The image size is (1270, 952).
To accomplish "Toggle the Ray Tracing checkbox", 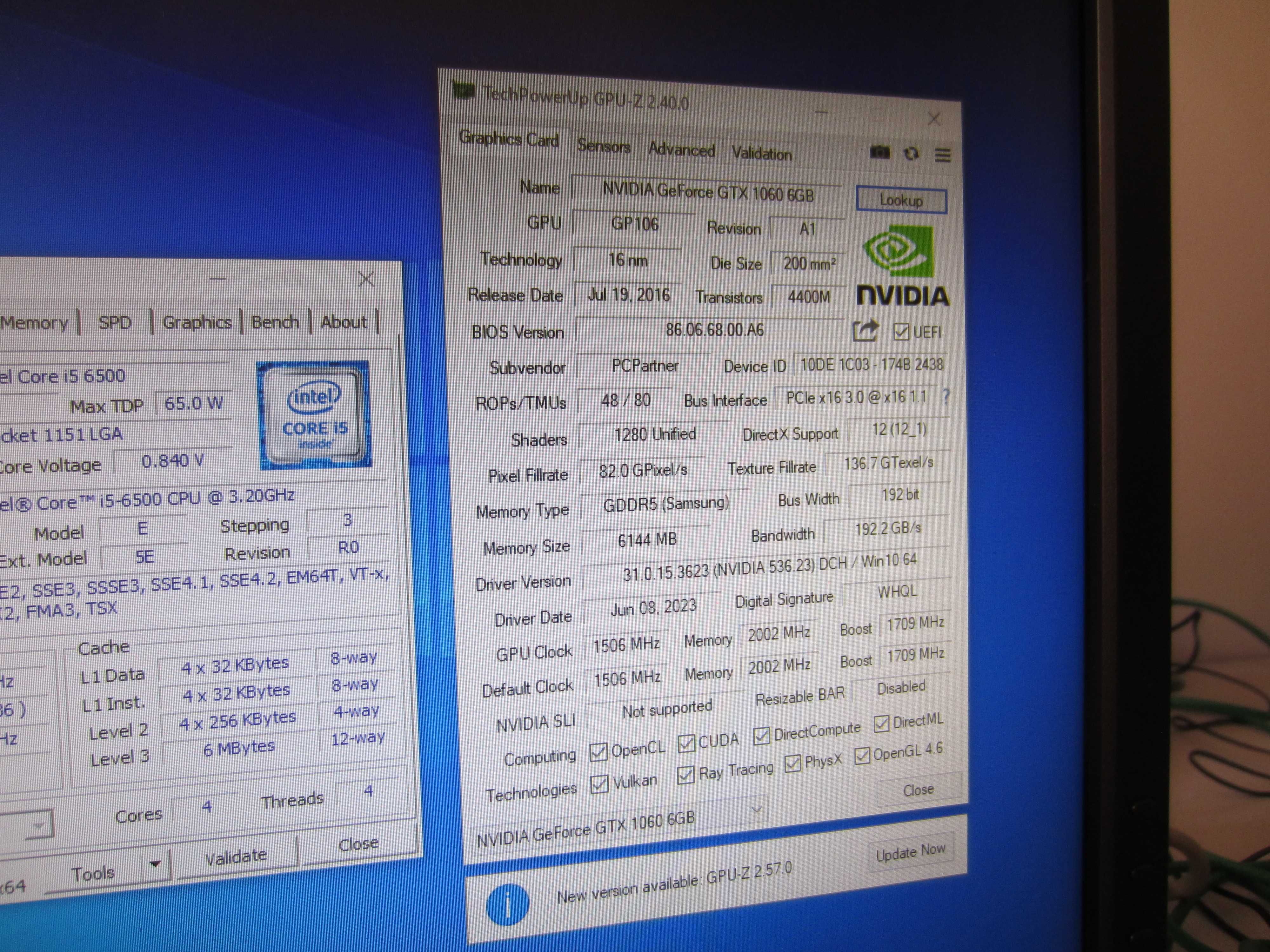I will coord(685,775).
